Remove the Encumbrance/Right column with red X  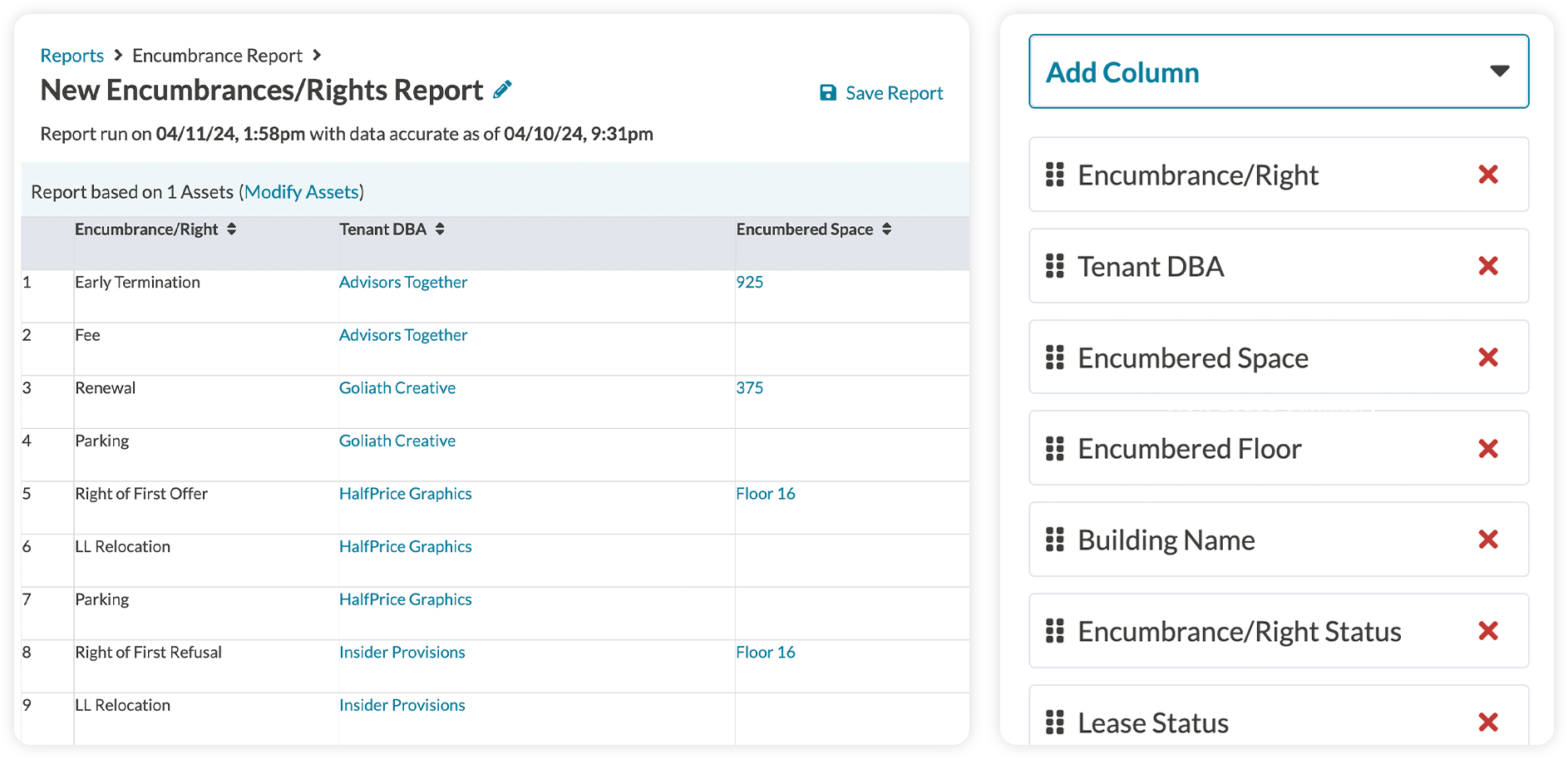(1488, 175)
